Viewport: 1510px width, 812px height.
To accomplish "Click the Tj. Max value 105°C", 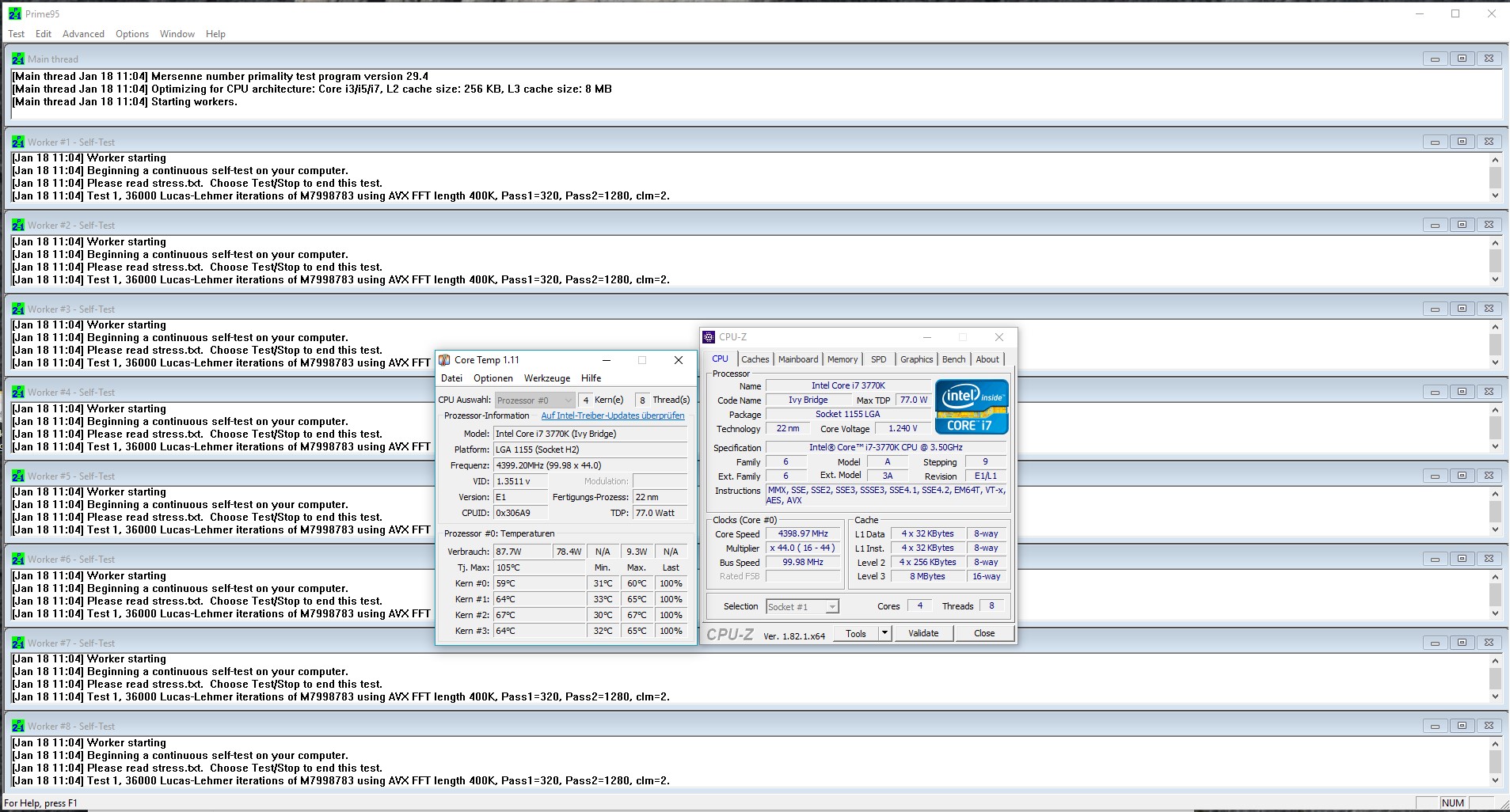I will coord(539,567).
